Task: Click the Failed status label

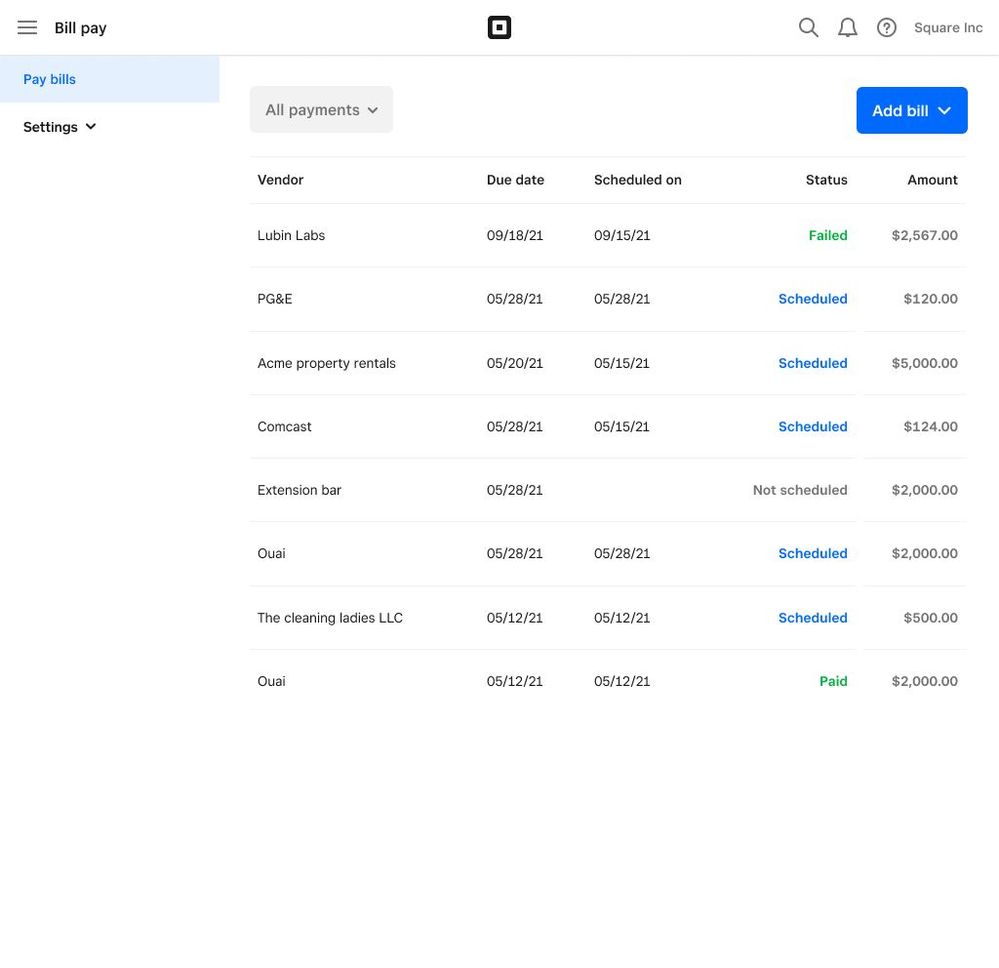Action: pos(827,236)
